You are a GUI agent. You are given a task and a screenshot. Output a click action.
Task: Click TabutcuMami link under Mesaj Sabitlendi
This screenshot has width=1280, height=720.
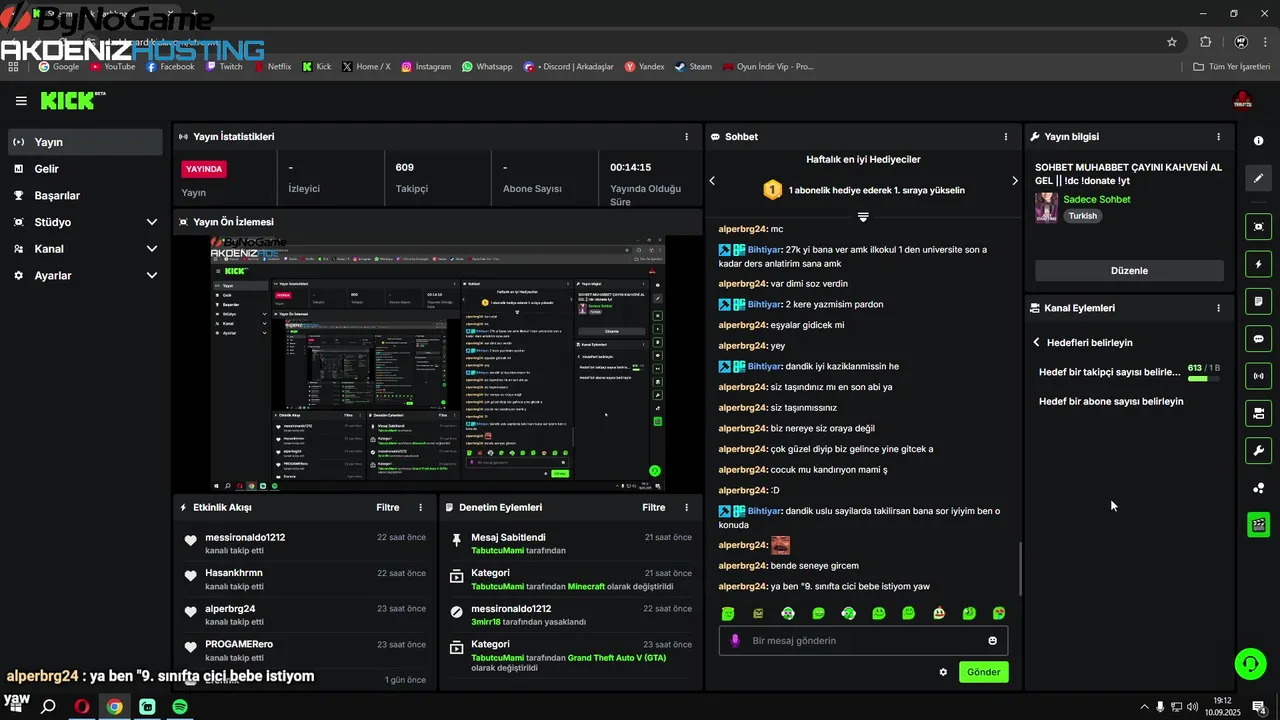click(x=497, y=551)
